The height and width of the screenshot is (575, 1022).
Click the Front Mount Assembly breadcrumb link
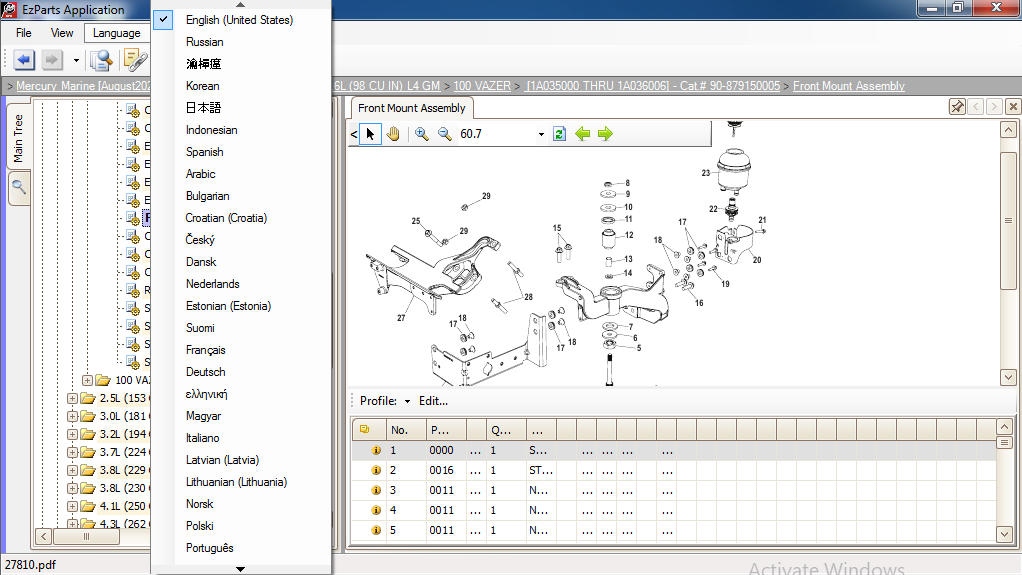pos(849,86)
